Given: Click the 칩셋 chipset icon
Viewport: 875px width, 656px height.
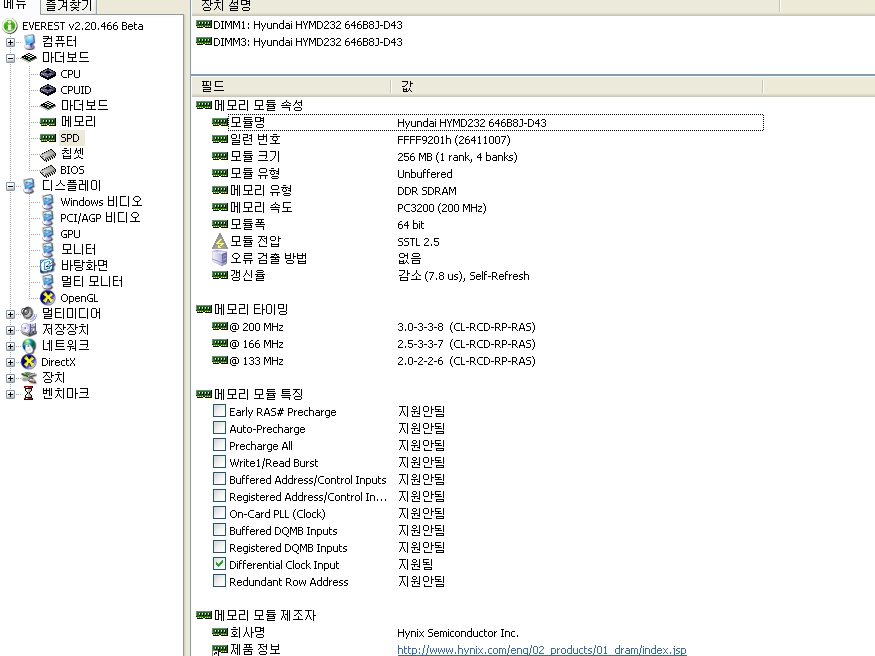Looking at the screenshot, I should point(48,154).
